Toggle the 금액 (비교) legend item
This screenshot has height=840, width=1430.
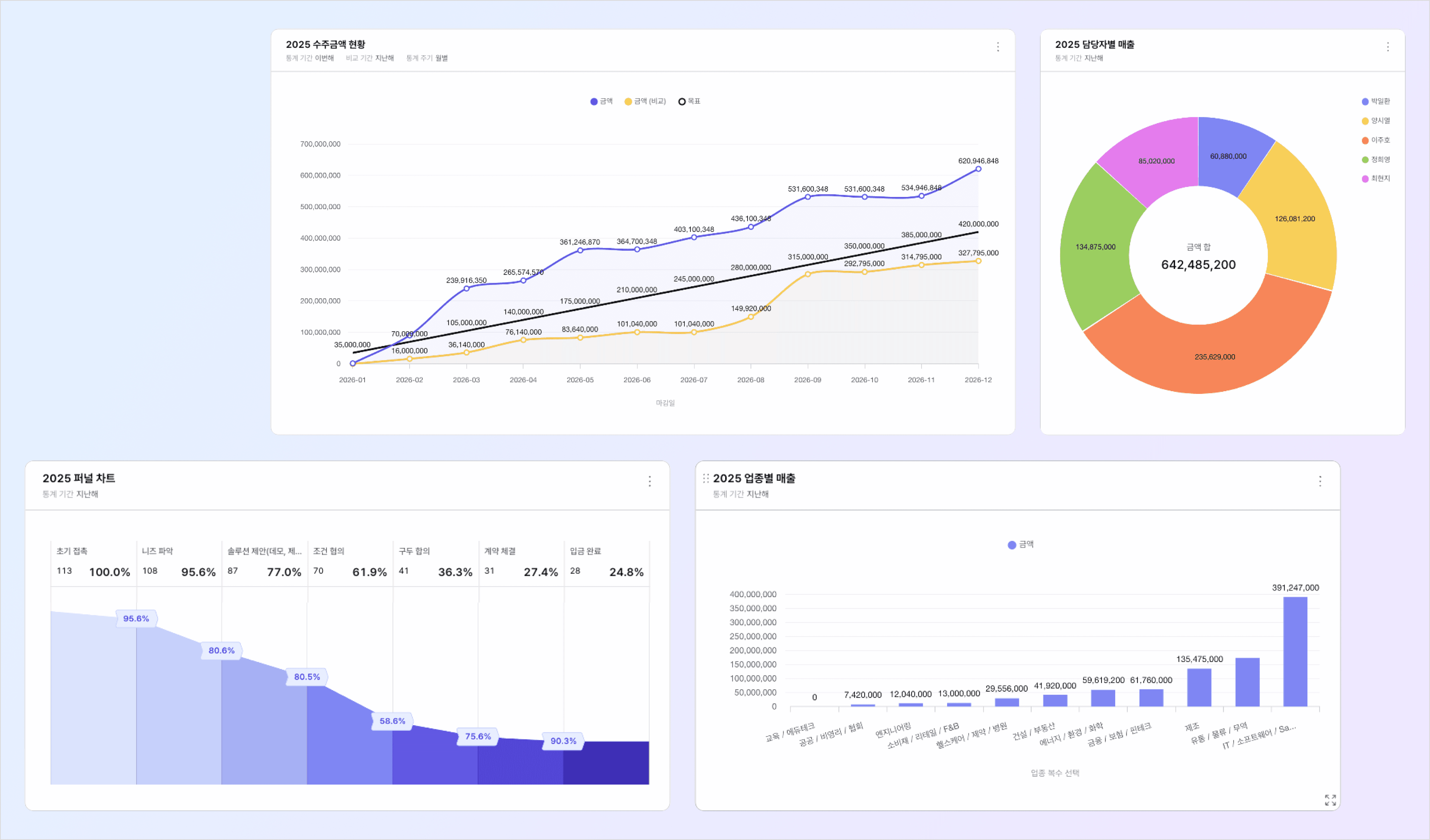pyautogui.click(x=645, y=101)
